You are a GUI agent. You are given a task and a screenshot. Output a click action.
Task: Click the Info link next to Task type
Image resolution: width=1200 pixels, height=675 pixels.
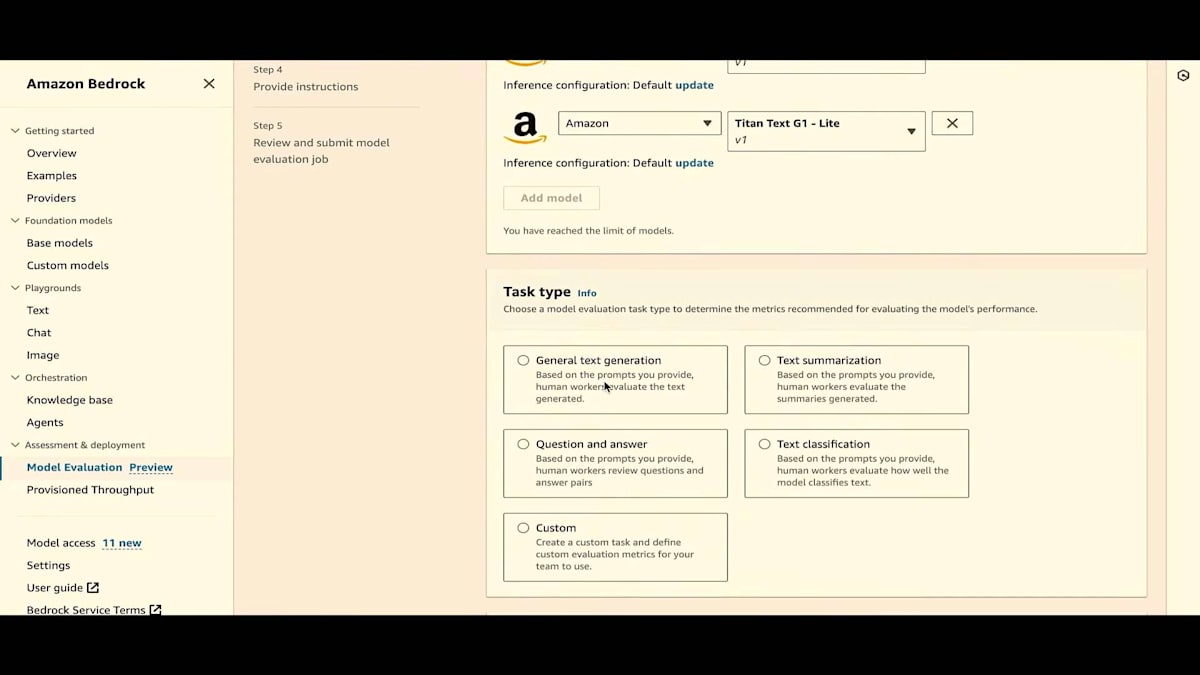(x=587, y=293)
